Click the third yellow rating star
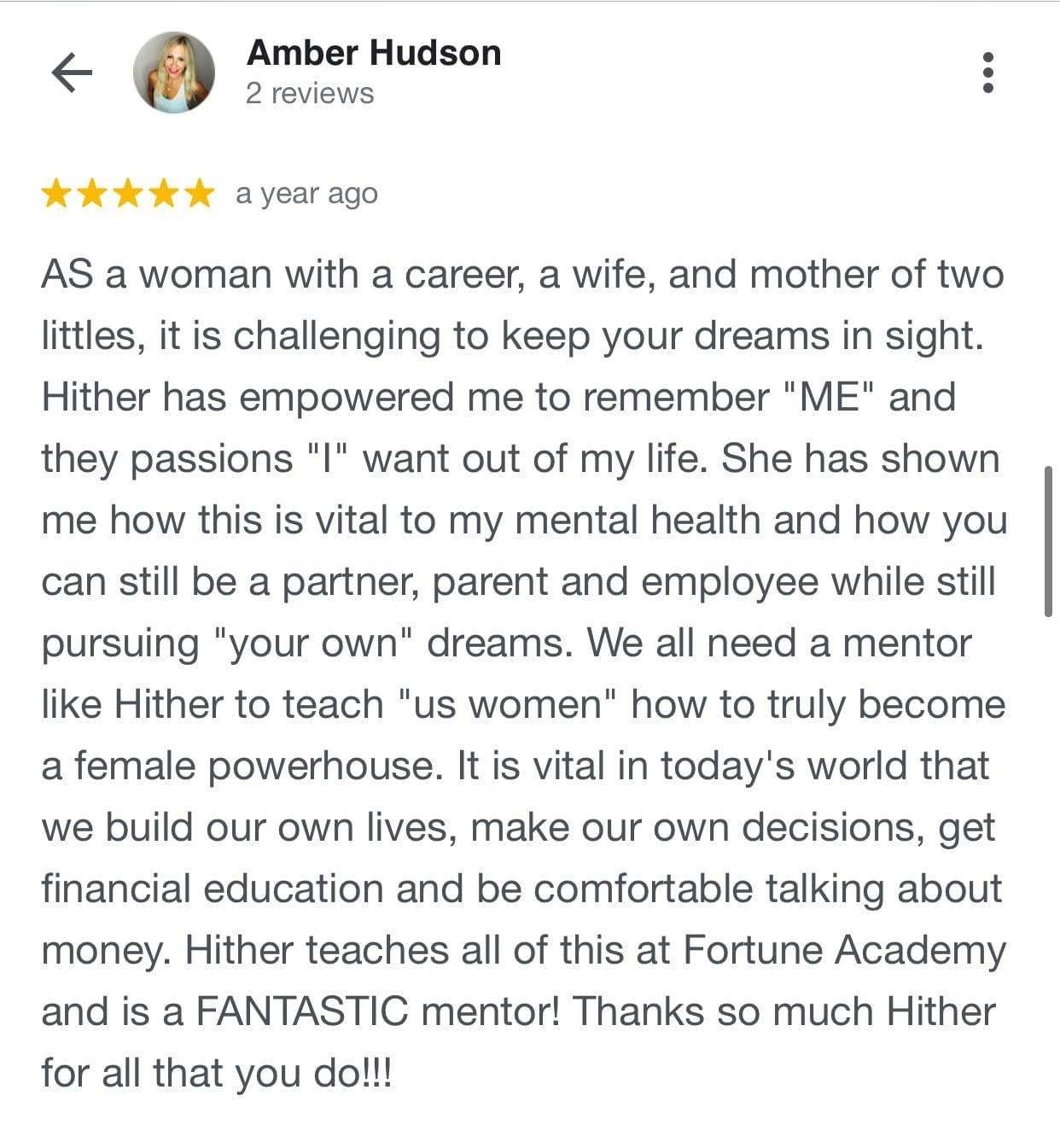1060x1148 pixels. [128, 194]
